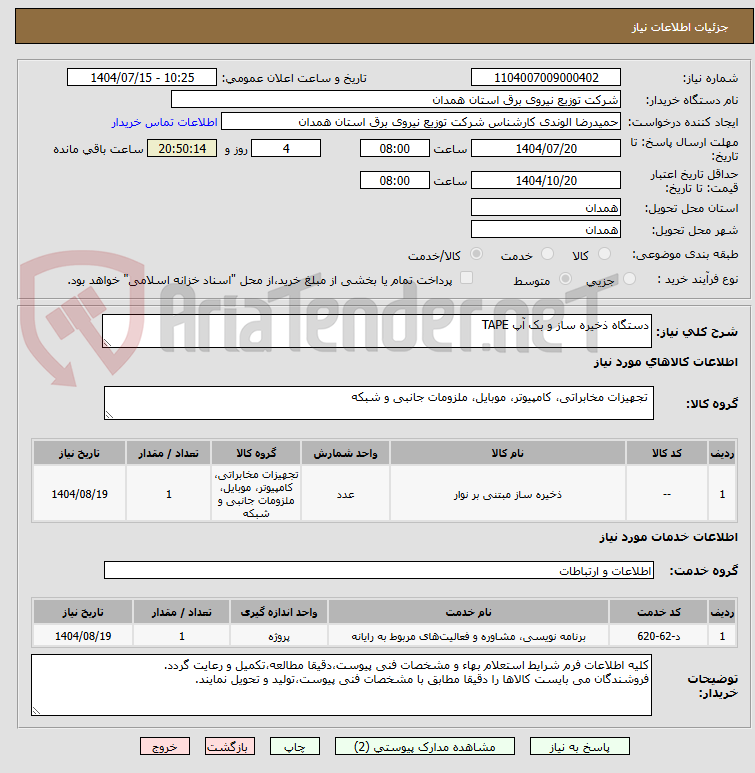Click the response deadline time 08:00 field
This screenshot has width=755, height=773.
(x=395, y=148)
